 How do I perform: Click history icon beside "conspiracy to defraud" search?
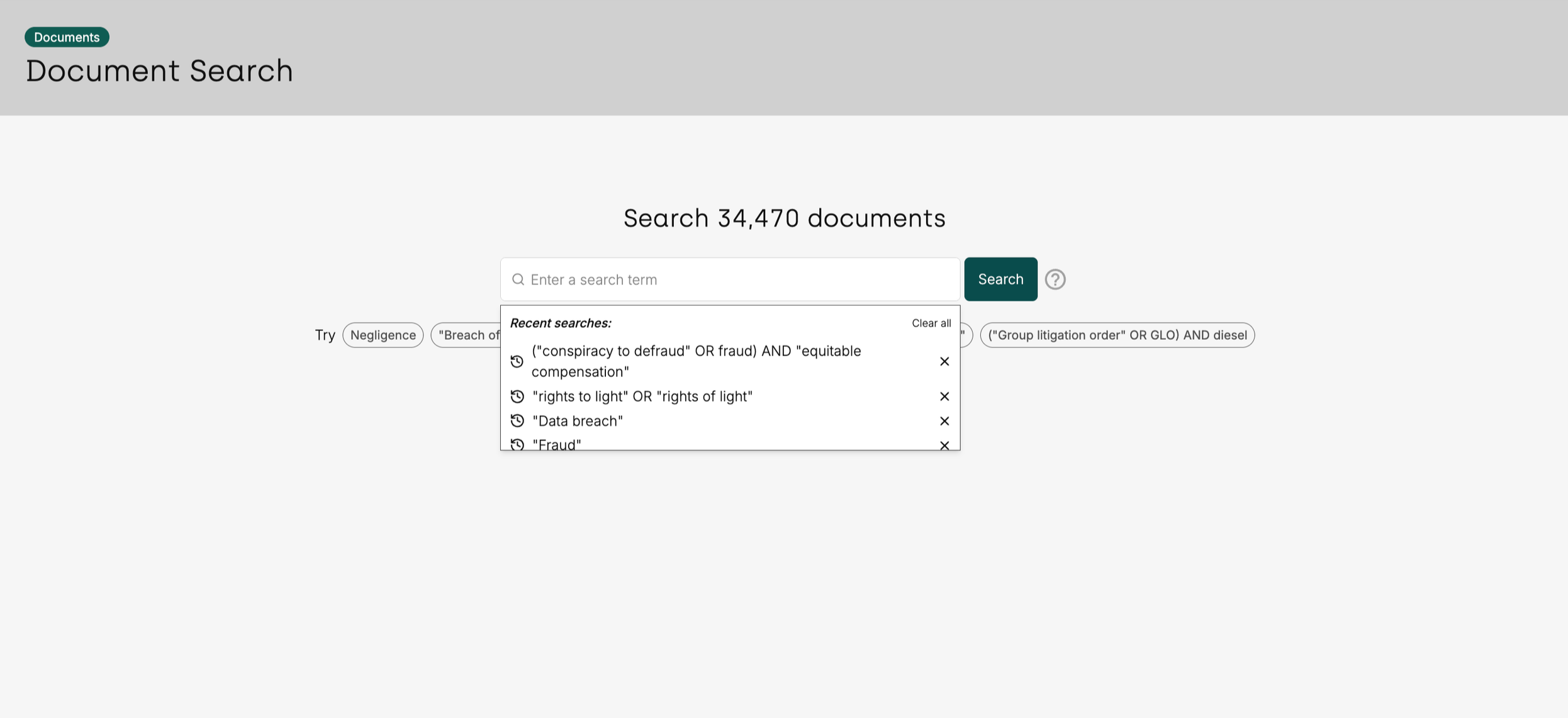click(x=517, y=361)
